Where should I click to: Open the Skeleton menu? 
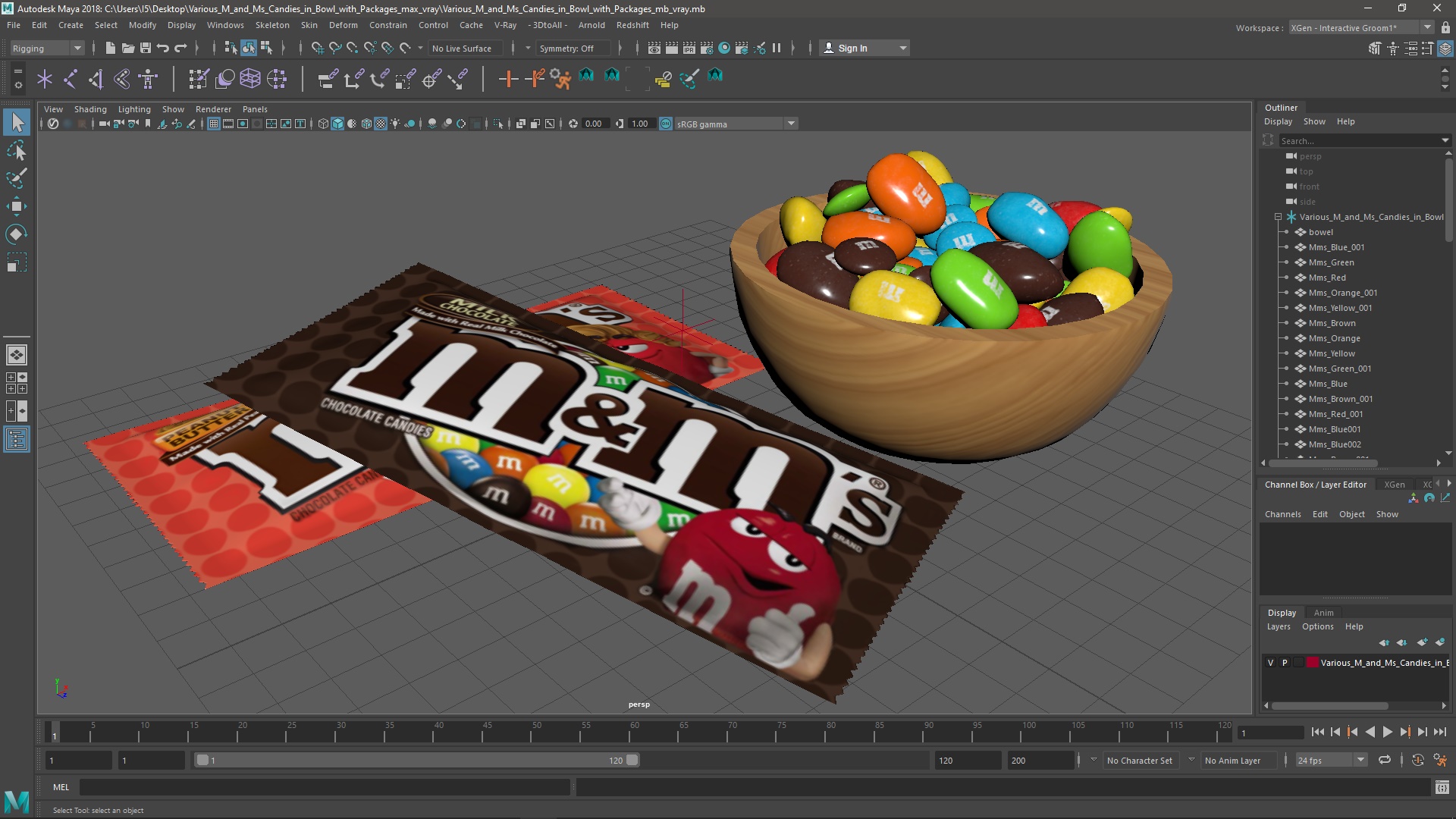click(272, 25)
